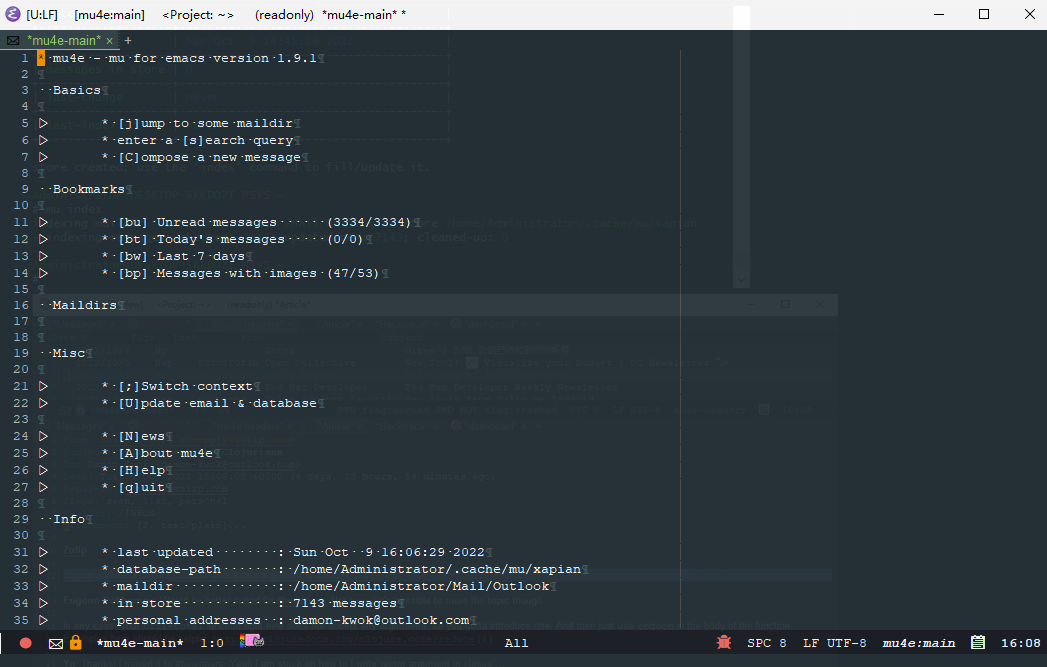This screenshot has height=667, width=1047.
Task: Close the *mu4e-main* tab with its x
Action: (110, 41)
